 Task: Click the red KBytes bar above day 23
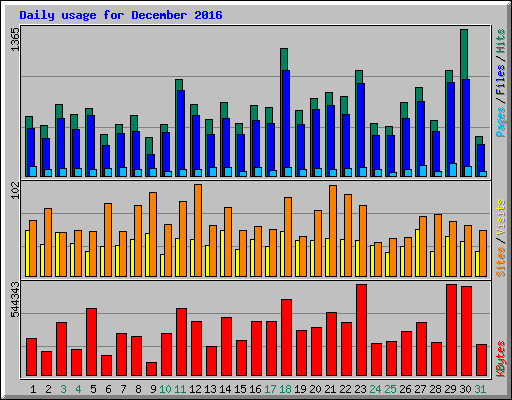click(x=361, y=330)
